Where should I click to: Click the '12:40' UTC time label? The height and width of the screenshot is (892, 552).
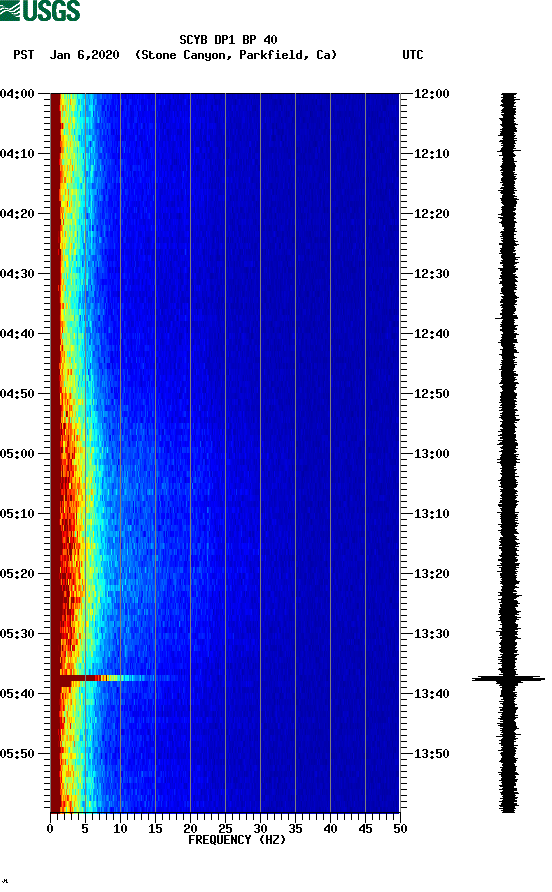pyautogui.click(x=432, y=334)
